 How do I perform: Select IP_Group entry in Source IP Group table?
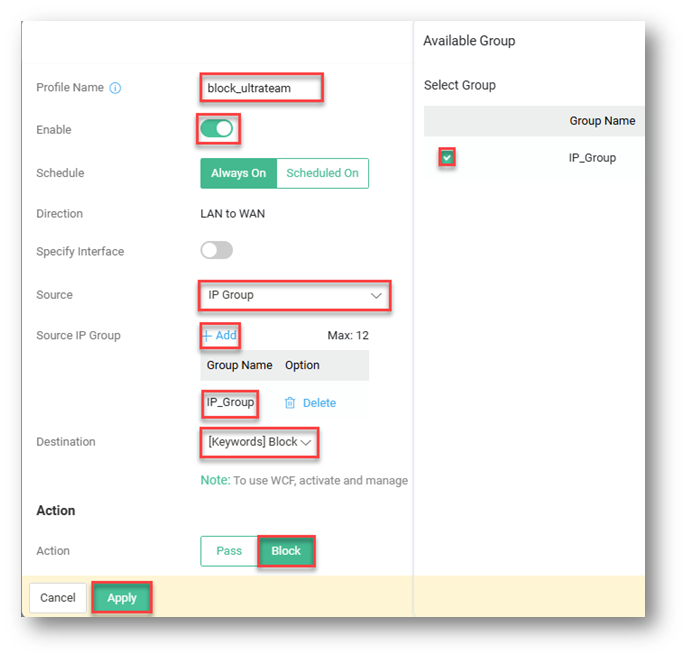point(230,403)
